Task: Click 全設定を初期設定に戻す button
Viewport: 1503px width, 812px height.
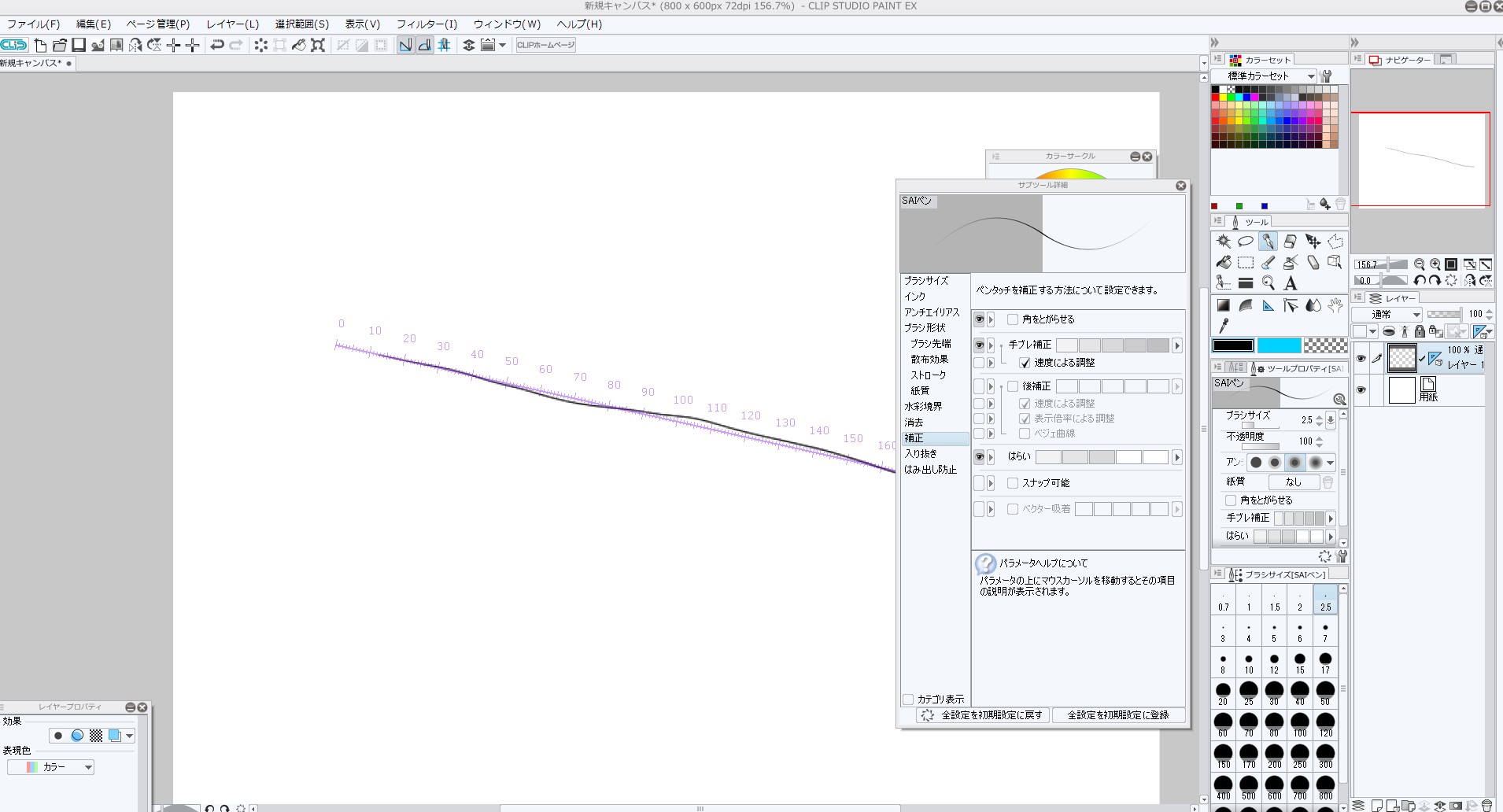Action: coord(984,715)
